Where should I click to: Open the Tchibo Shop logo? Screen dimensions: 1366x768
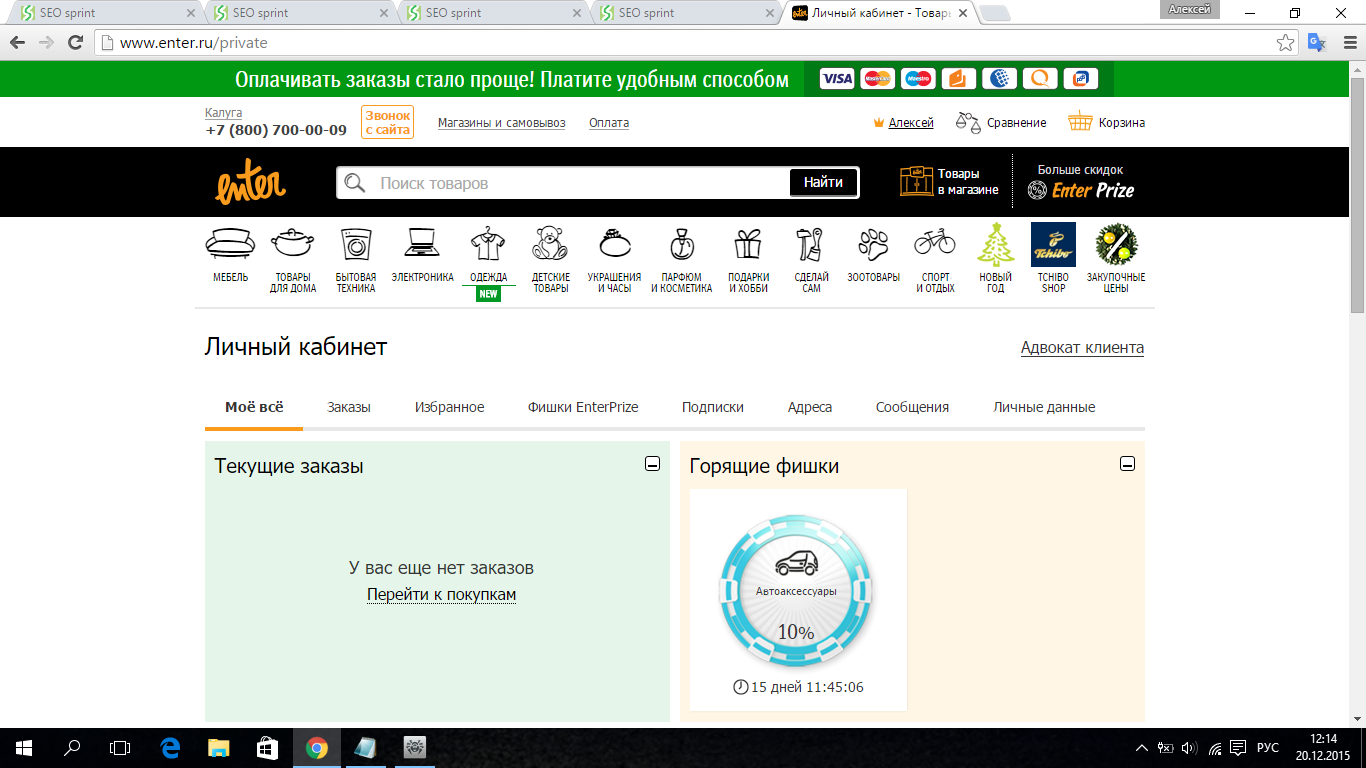(1053, 244)
